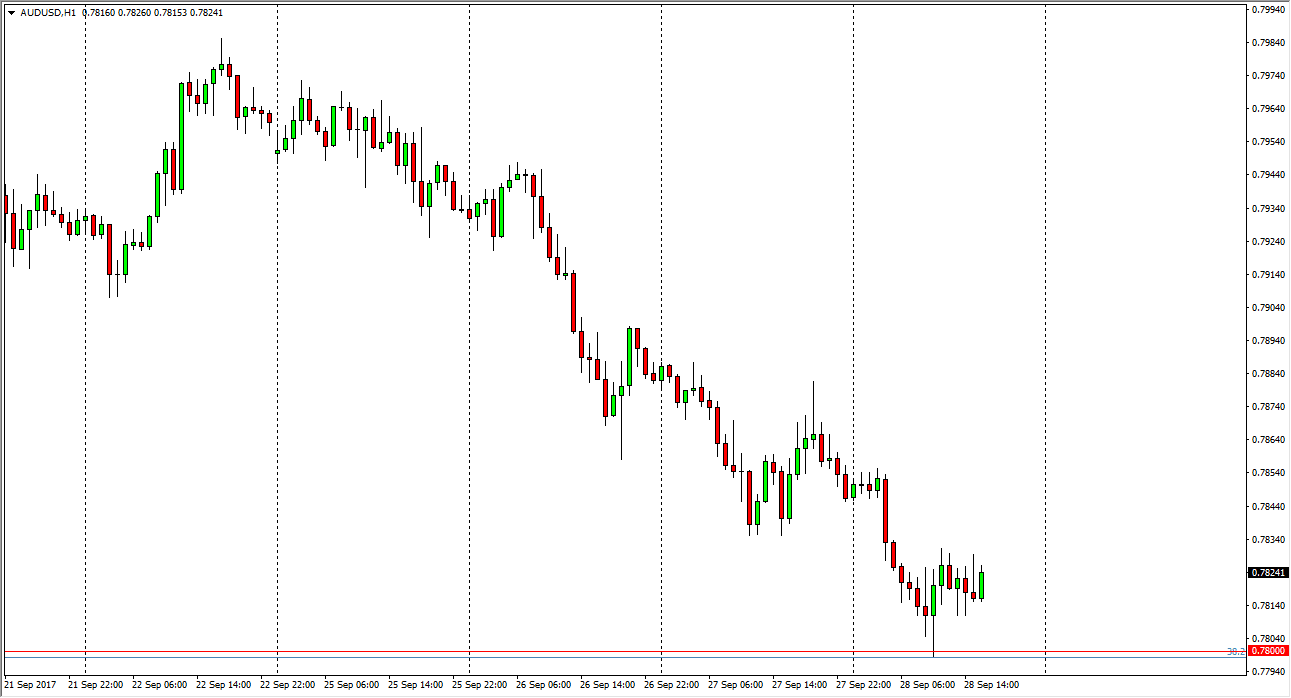Click the 0.77940 price at the scale bottom
Screen dimensions: 1291x698
(1268, 671)
